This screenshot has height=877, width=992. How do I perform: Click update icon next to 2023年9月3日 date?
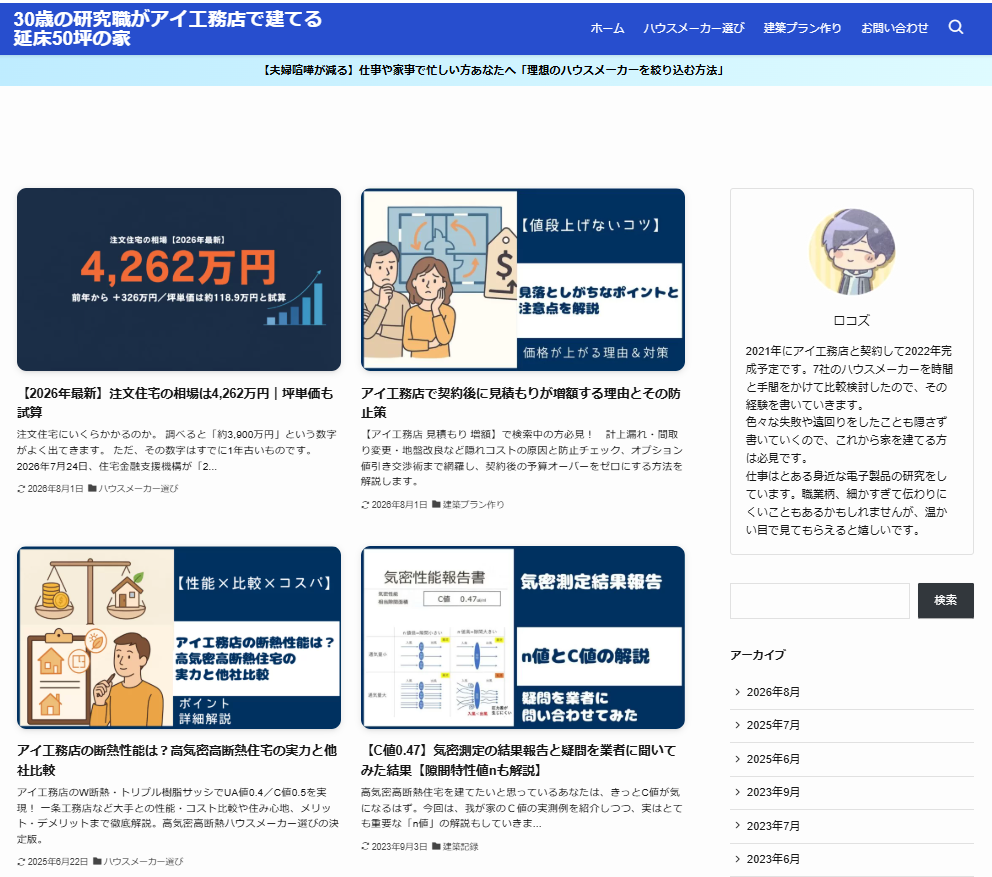[x=365, y=846]
